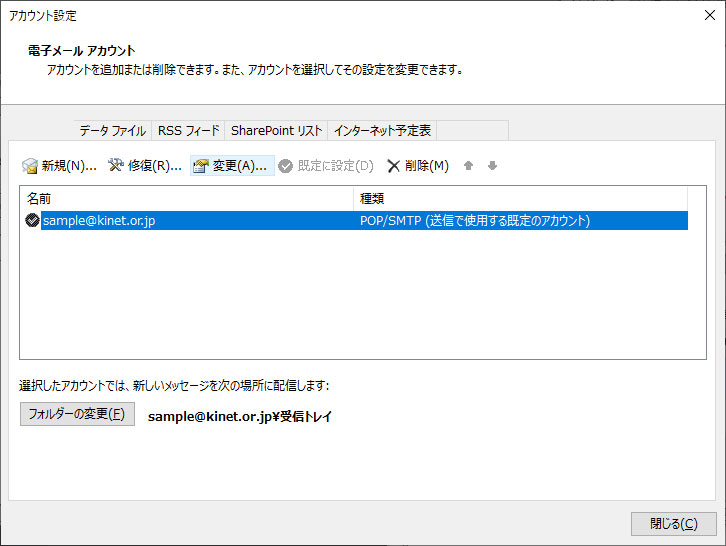Click the Change account icon
Image resolution: width=726 pixels, height=546 pixels.
click(201, 166)
